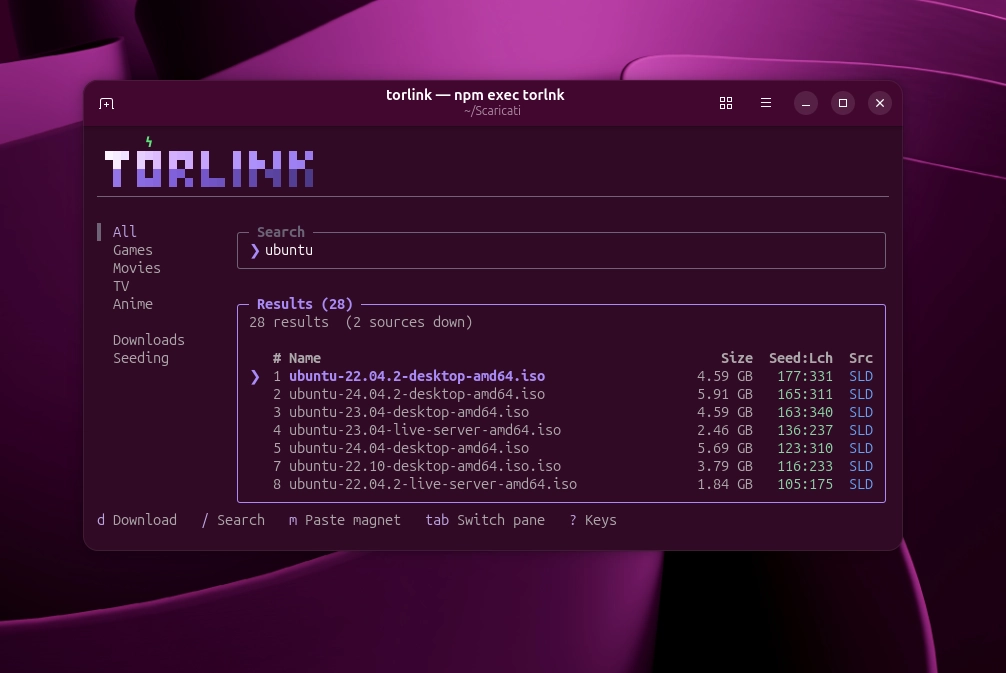
Task: Click the 3.79 GB size value
Action: pyautogui.click(x=725, y=466)
